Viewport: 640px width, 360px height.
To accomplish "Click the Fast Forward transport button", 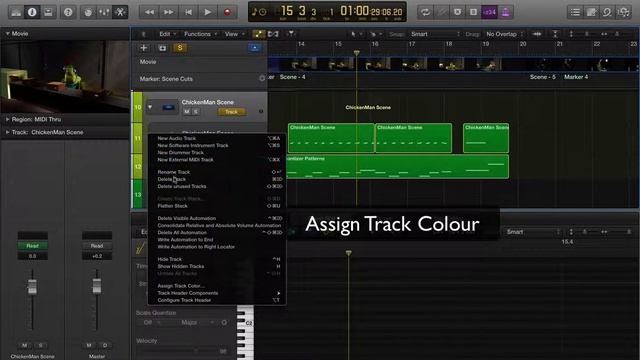I will click(168, 12).
